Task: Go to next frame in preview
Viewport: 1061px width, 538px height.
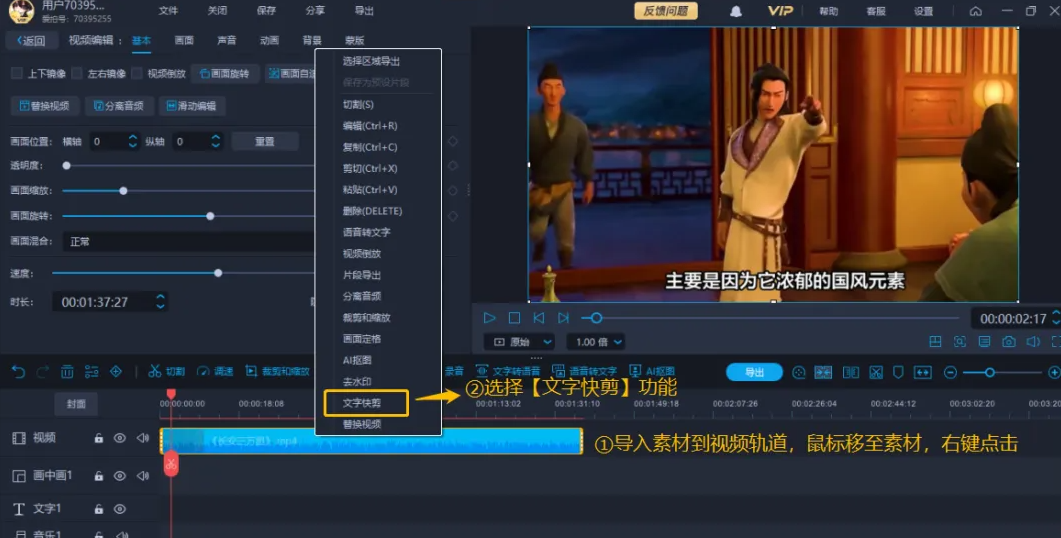Action: [563, 318]
